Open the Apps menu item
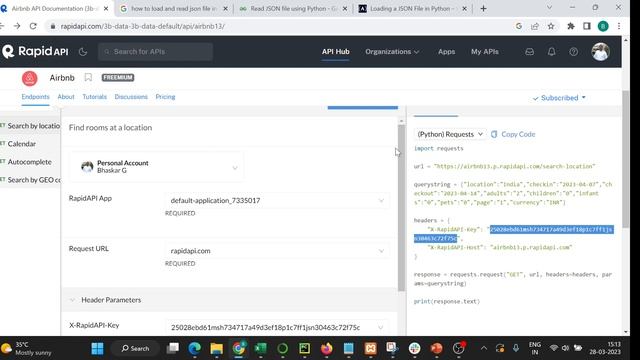This screenshot has width=640, height=360. (446, 52)
